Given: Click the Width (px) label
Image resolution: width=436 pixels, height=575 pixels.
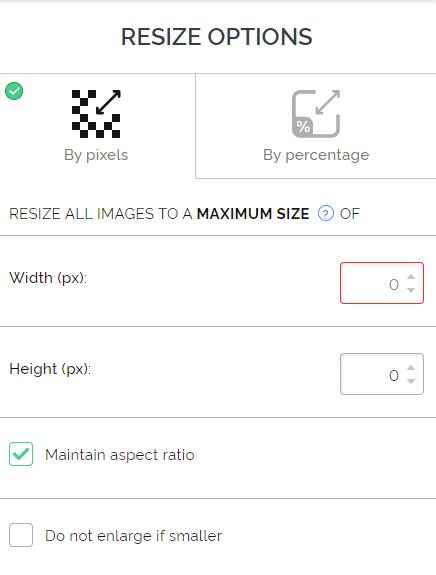Looking at the screenshot, I should 48,278.
